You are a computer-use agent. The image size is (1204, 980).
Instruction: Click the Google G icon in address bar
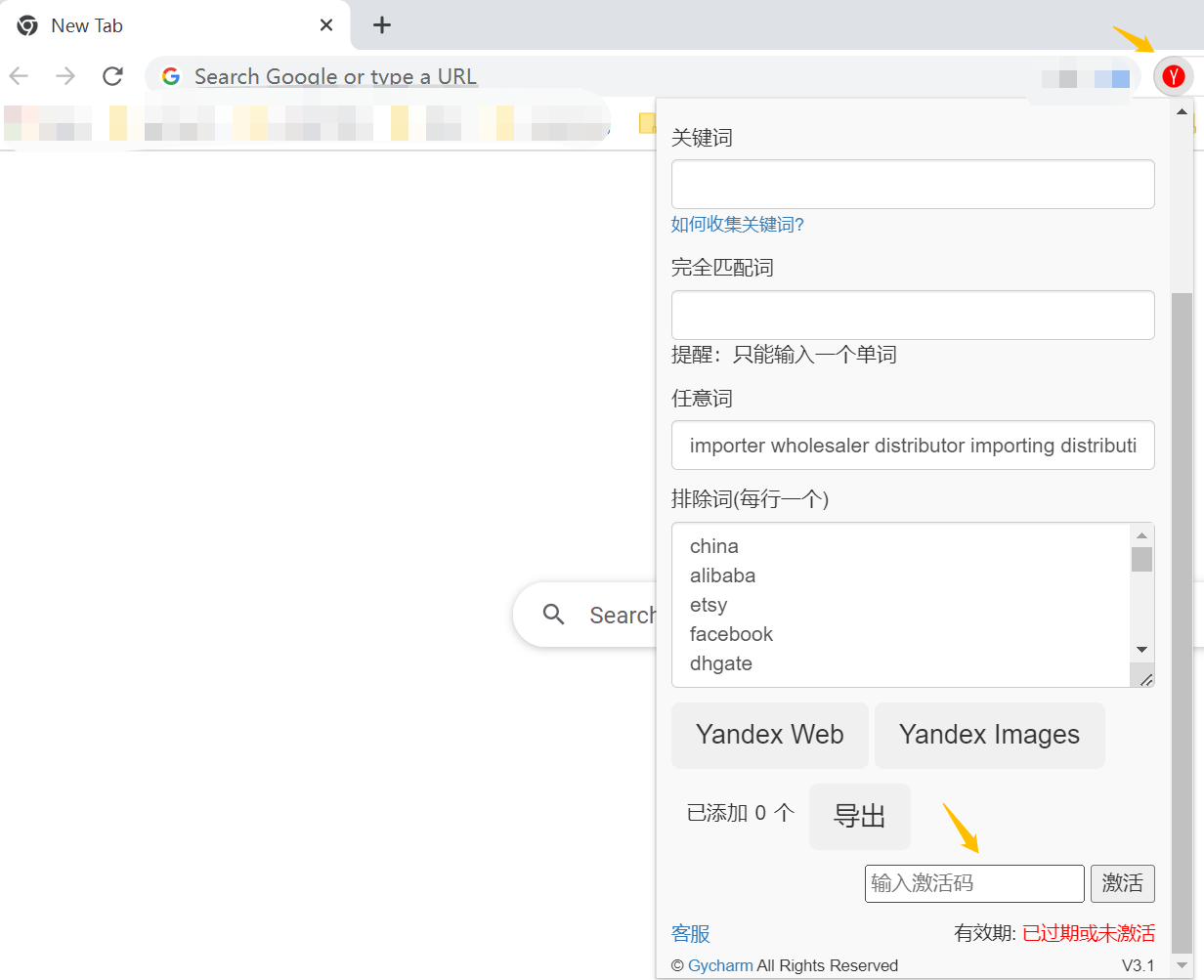171,76
